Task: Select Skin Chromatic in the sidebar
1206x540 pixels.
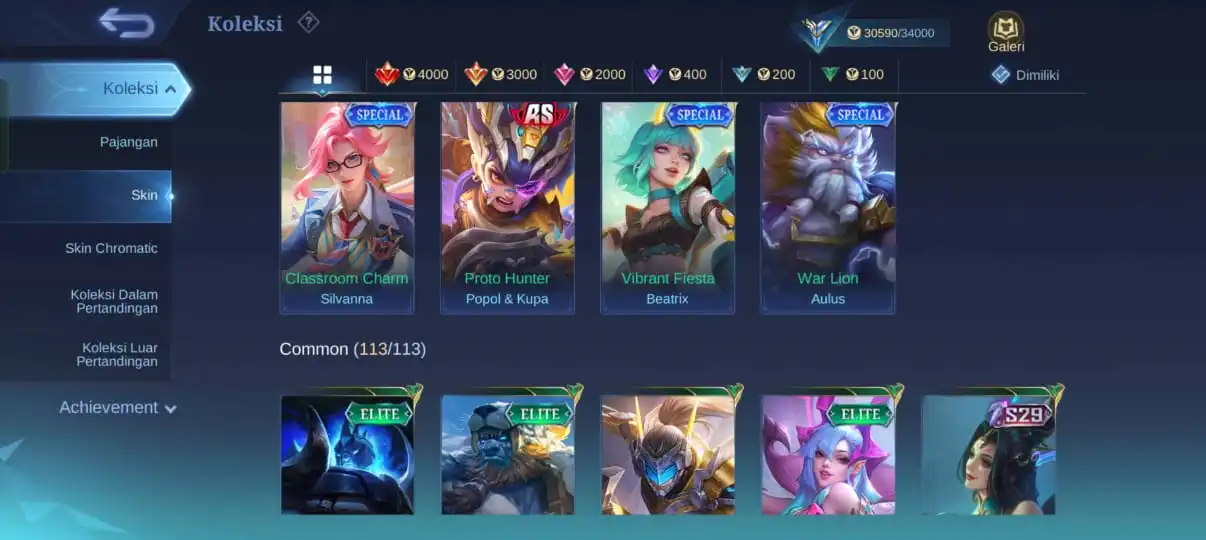Action: click(111, 248)
